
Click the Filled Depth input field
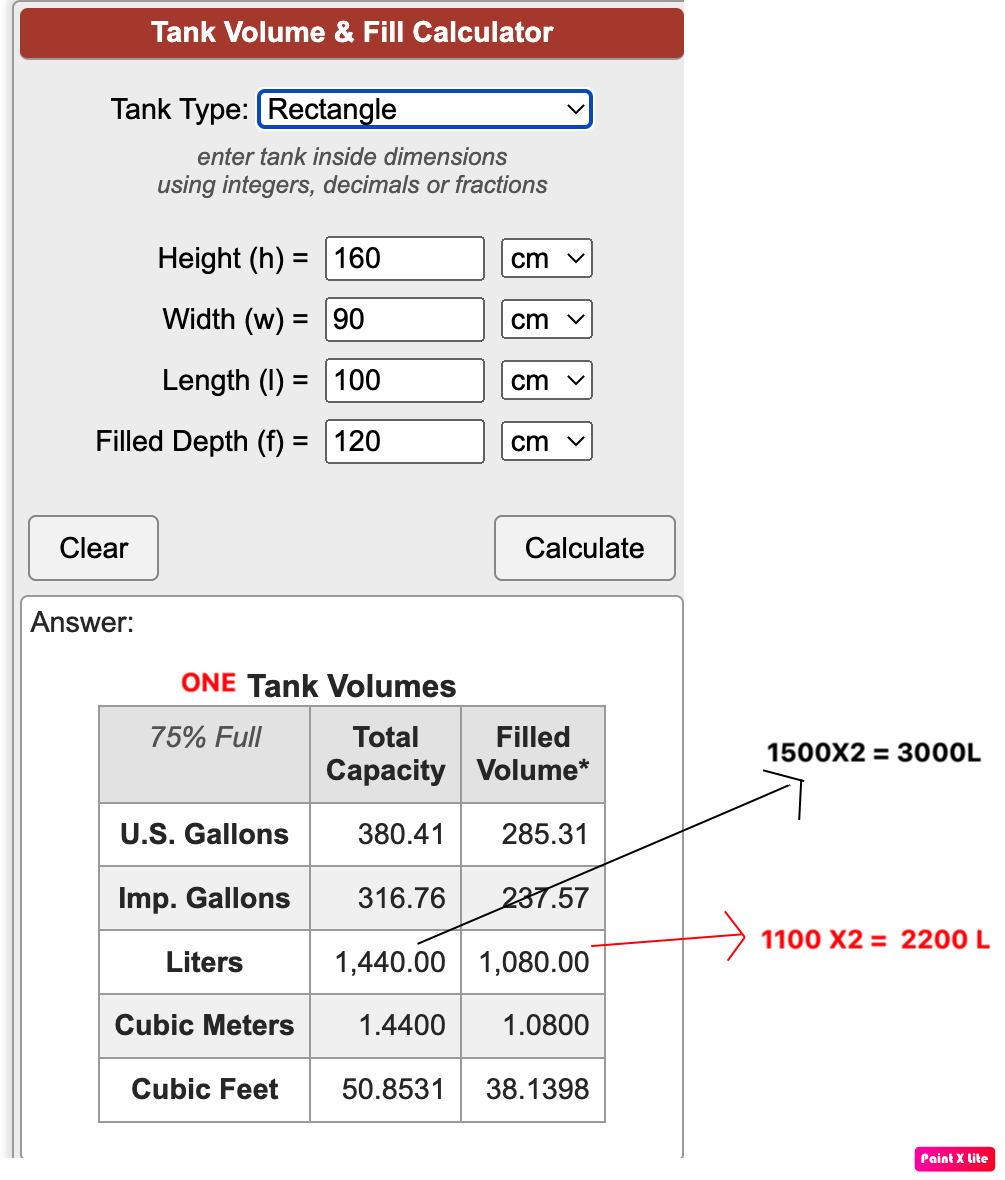(404, 442)
